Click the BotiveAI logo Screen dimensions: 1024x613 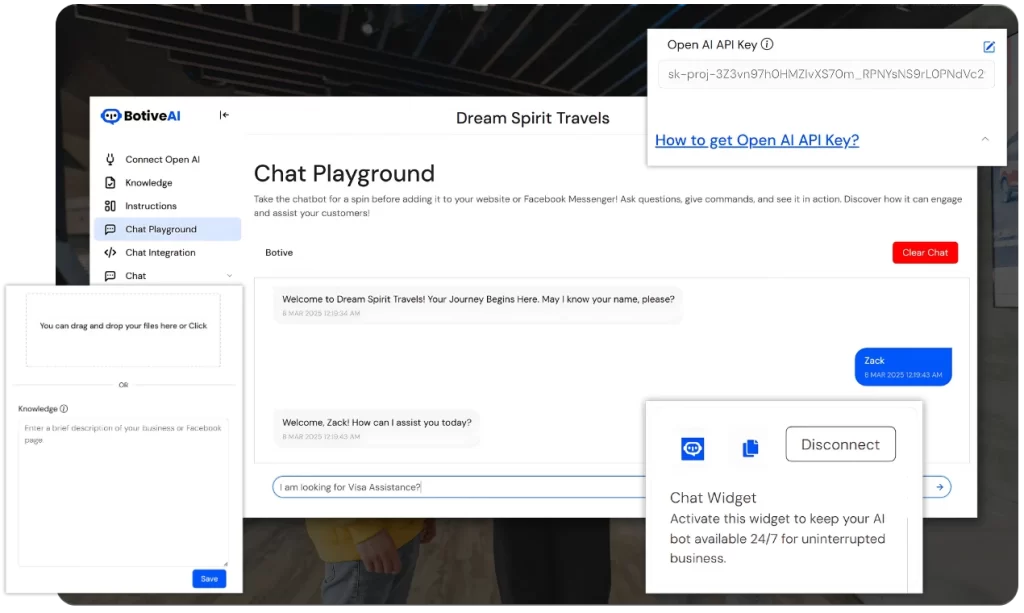[x=140, y=116]
